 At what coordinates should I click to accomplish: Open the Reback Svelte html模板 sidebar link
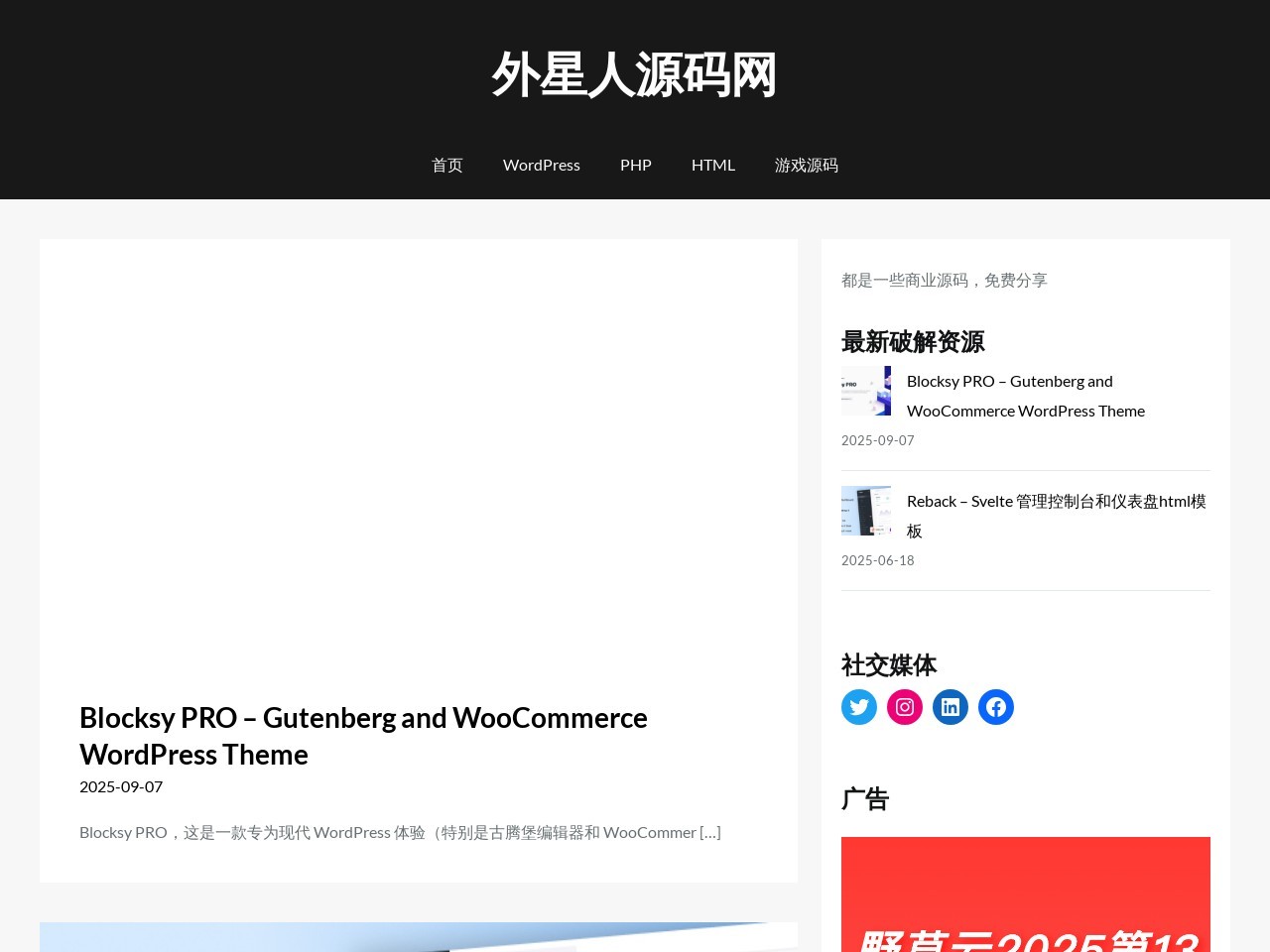[1056, 515]
